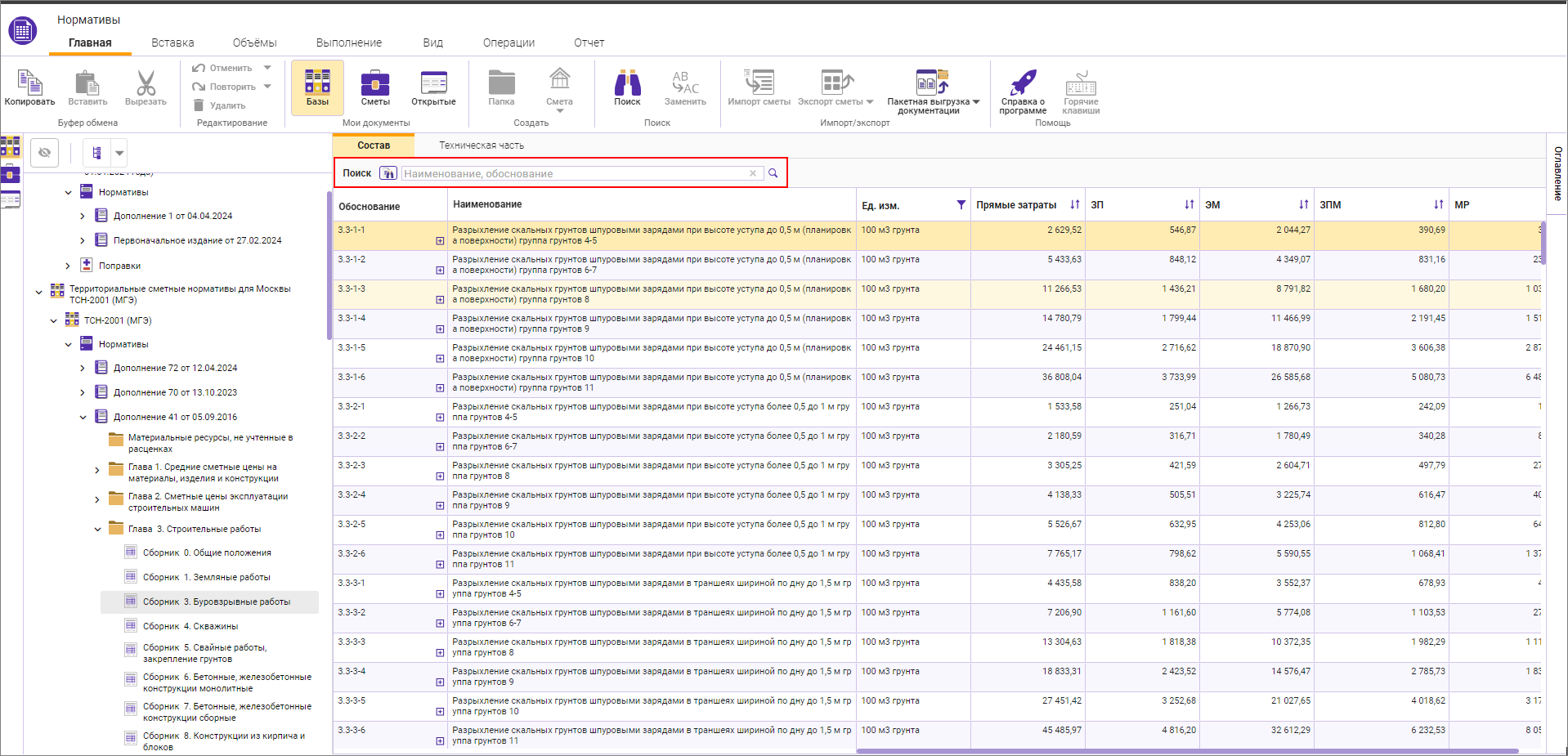This screenshot has height=756, width=1568.
Task: Switch to Вид ribbon tab
Action: (x=433, y=42)
